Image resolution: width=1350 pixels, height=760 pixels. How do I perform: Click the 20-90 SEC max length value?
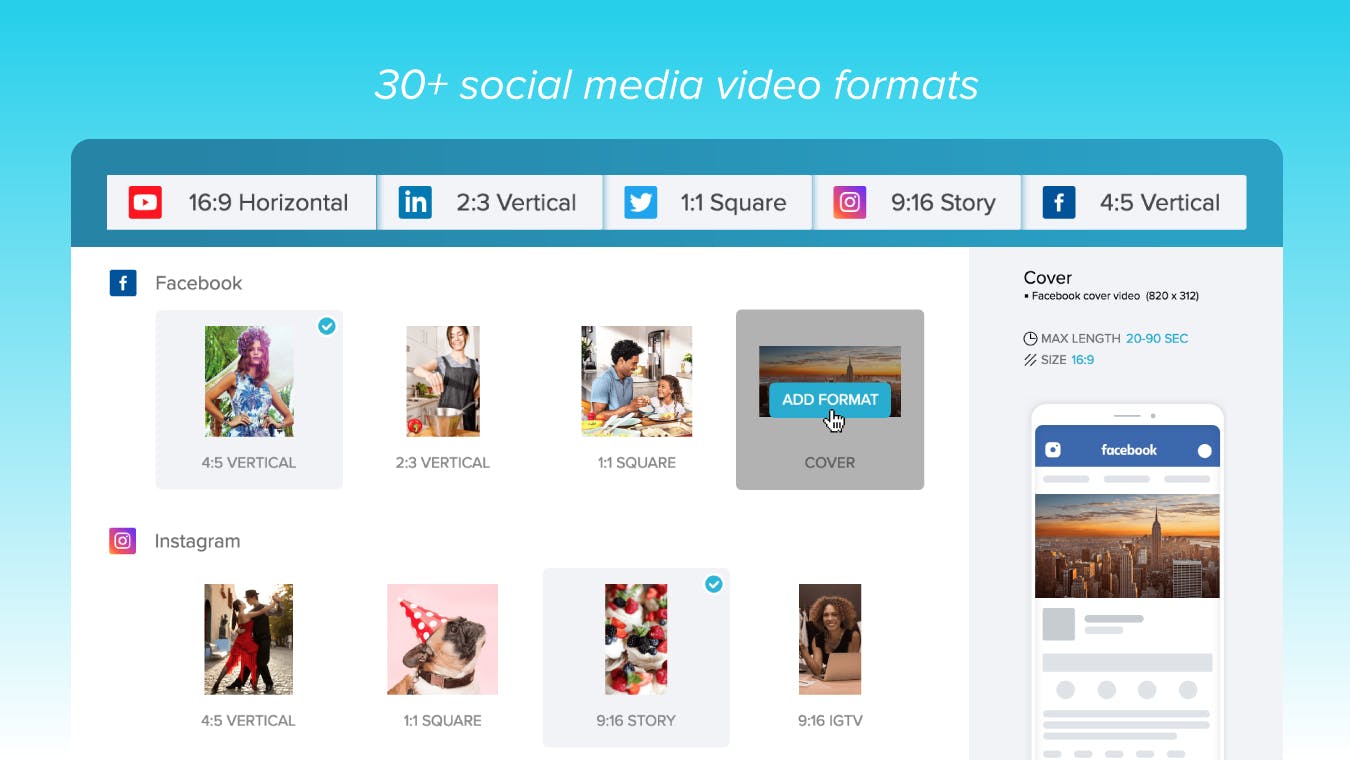(1157, 339)
